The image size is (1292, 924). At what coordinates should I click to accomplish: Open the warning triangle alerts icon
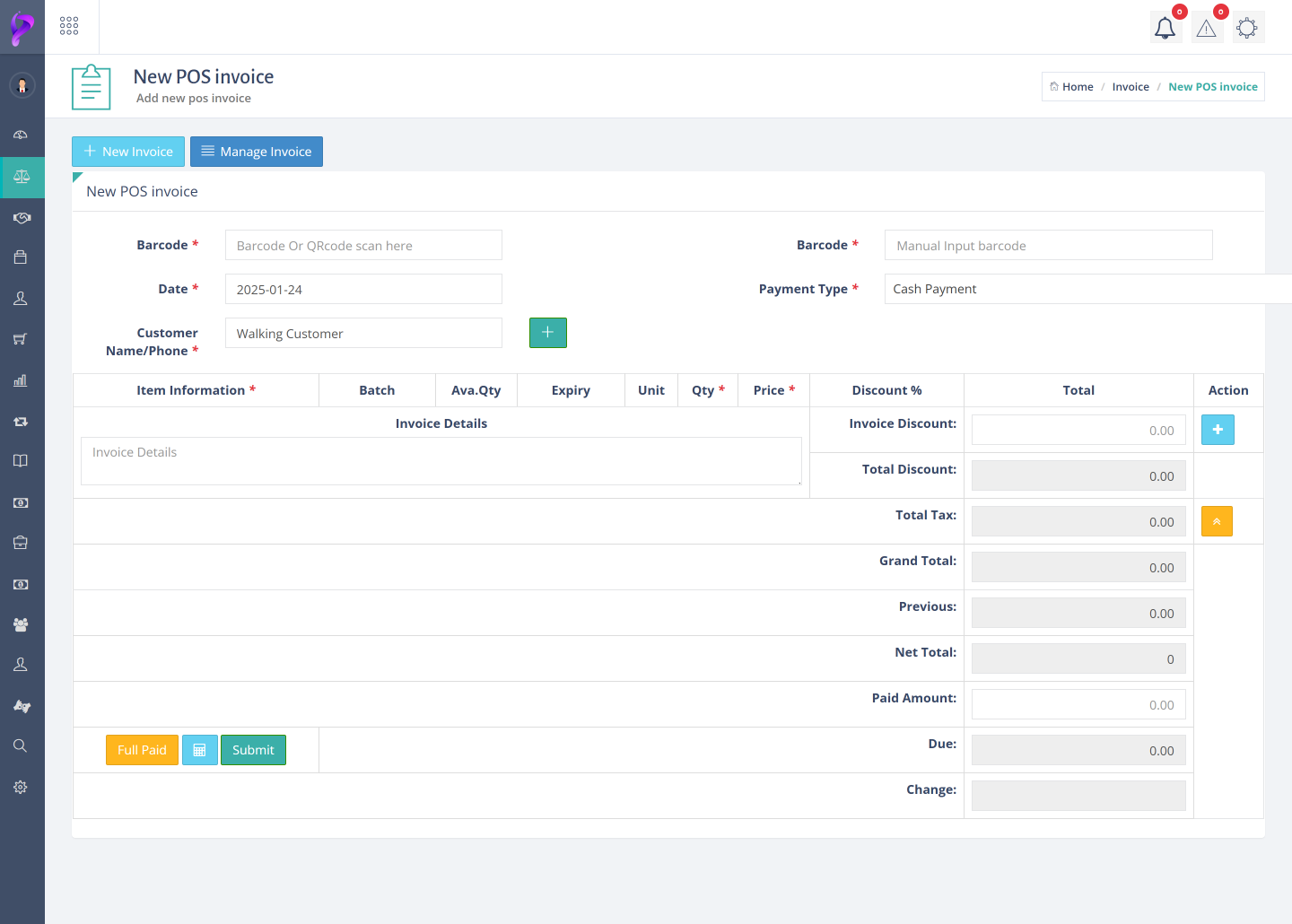click(x=1206, y=29)
